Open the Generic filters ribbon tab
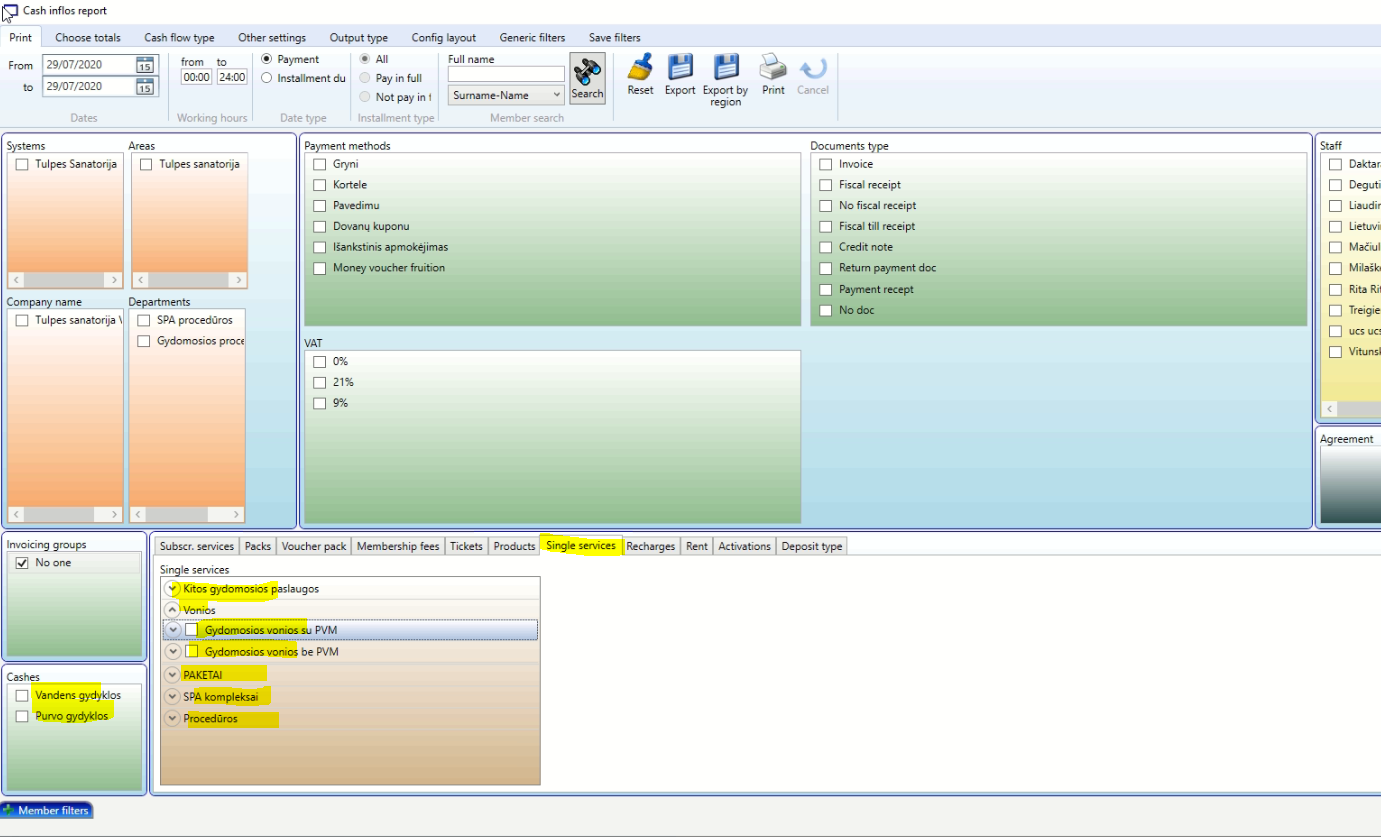 tap(532, 38)
